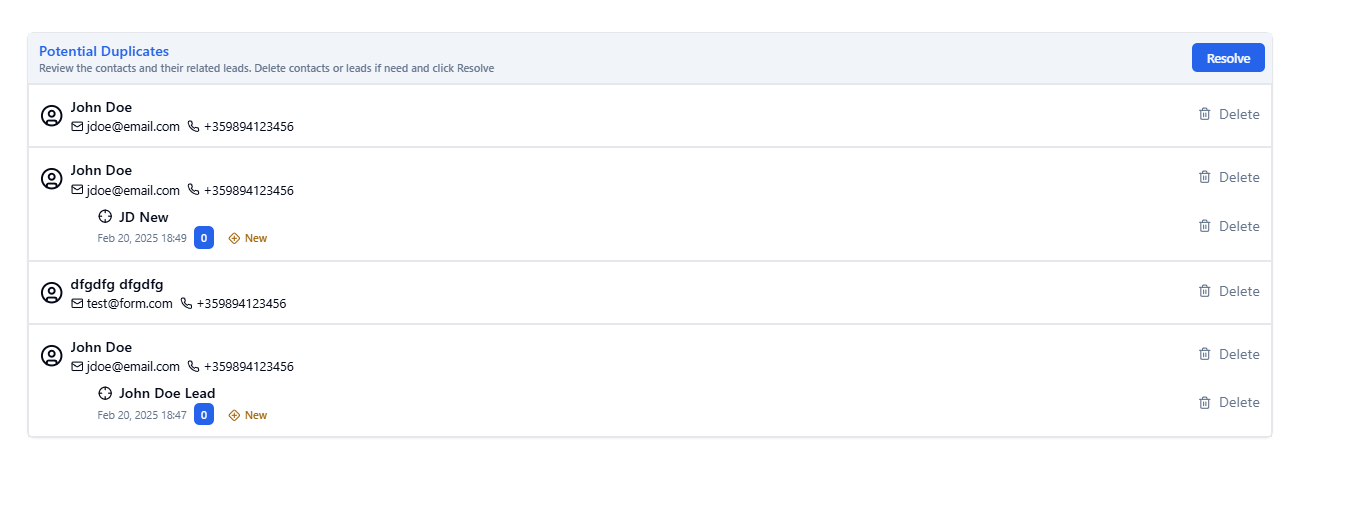Screen dimensions: 1362x506
Task: Click the avatar icon of the dfgdfg dfgdfg contact
Action: coord(51,293)
